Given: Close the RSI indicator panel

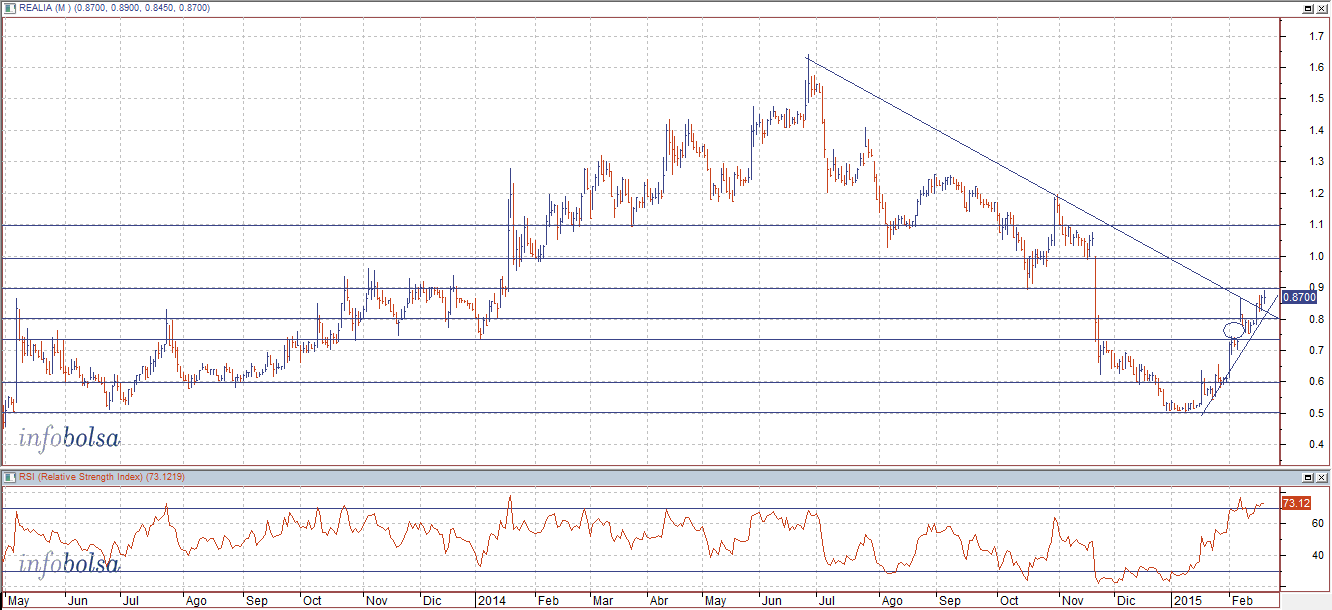Looking at the screenshot, I should 1322,478.
